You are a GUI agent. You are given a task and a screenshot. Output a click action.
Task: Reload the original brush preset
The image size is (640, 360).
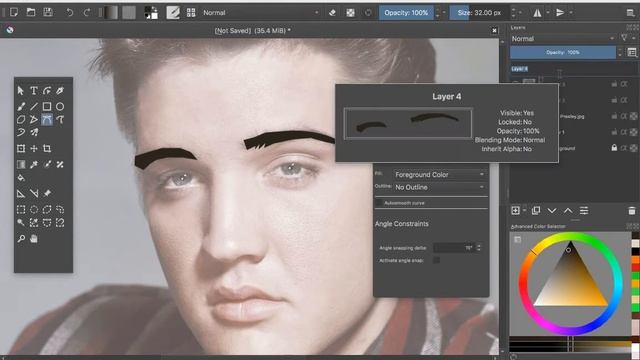pyautogui.click(x=368, y=13)
